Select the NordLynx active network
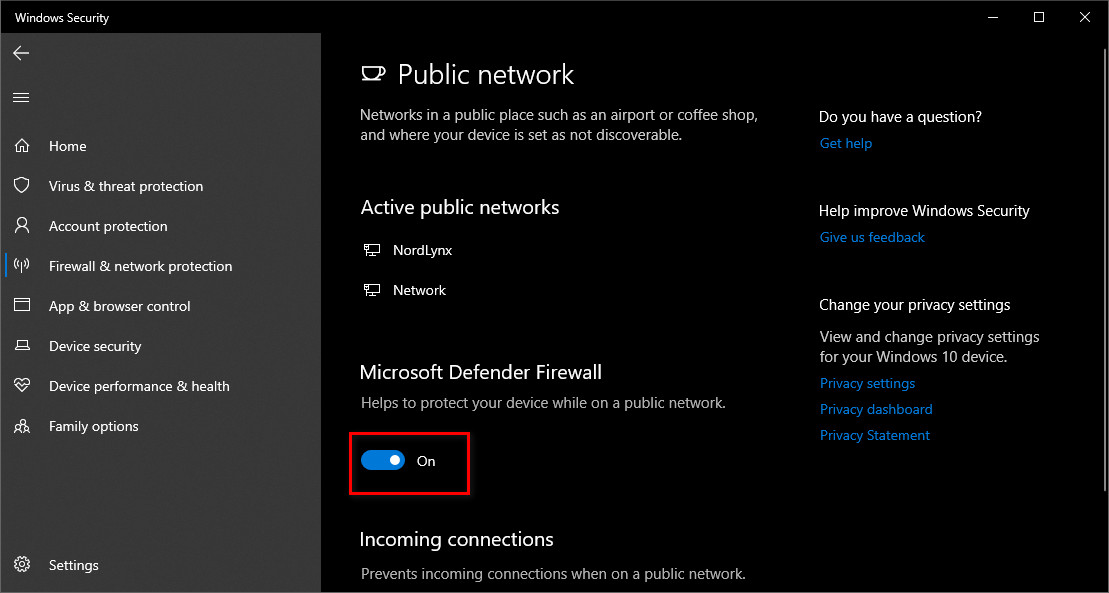The image size is (1109, 593). point(422,250)
